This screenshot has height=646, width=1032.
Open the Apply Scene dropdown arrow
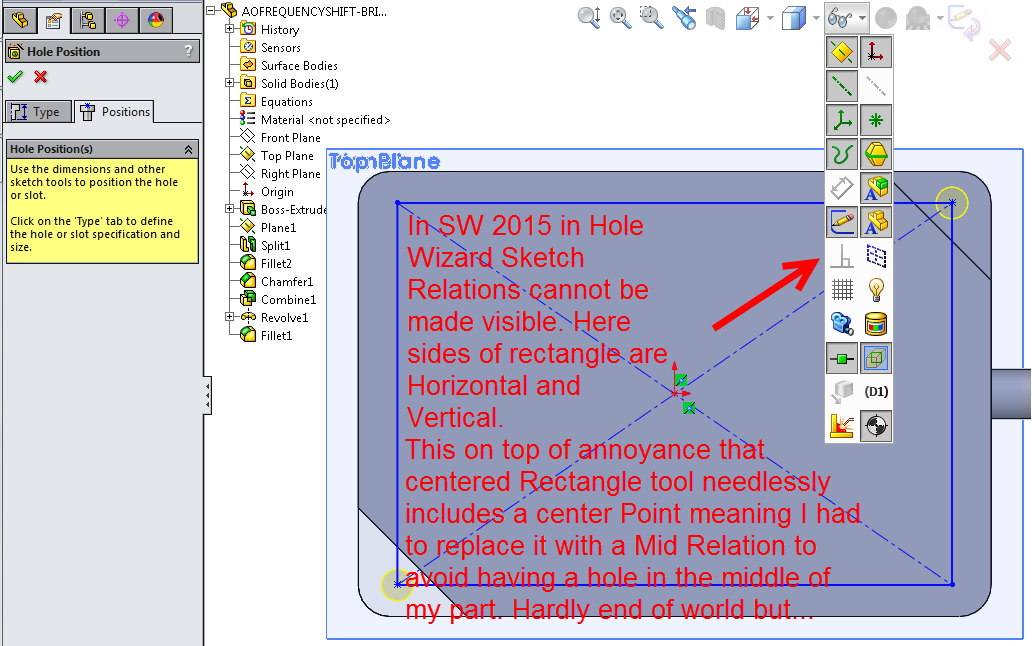pyautogui.click(x=940, y=18)
